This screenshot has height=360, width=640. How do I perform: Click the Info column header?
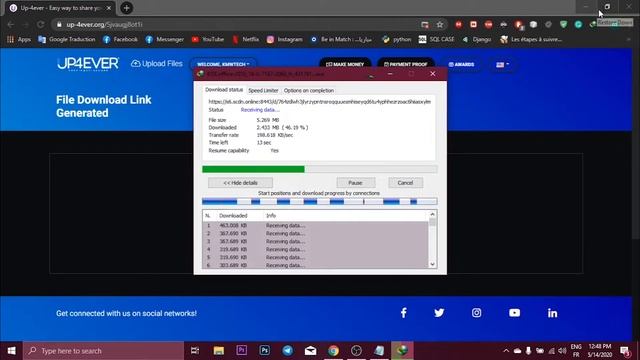pyautogui.click(x=271, y=216)
